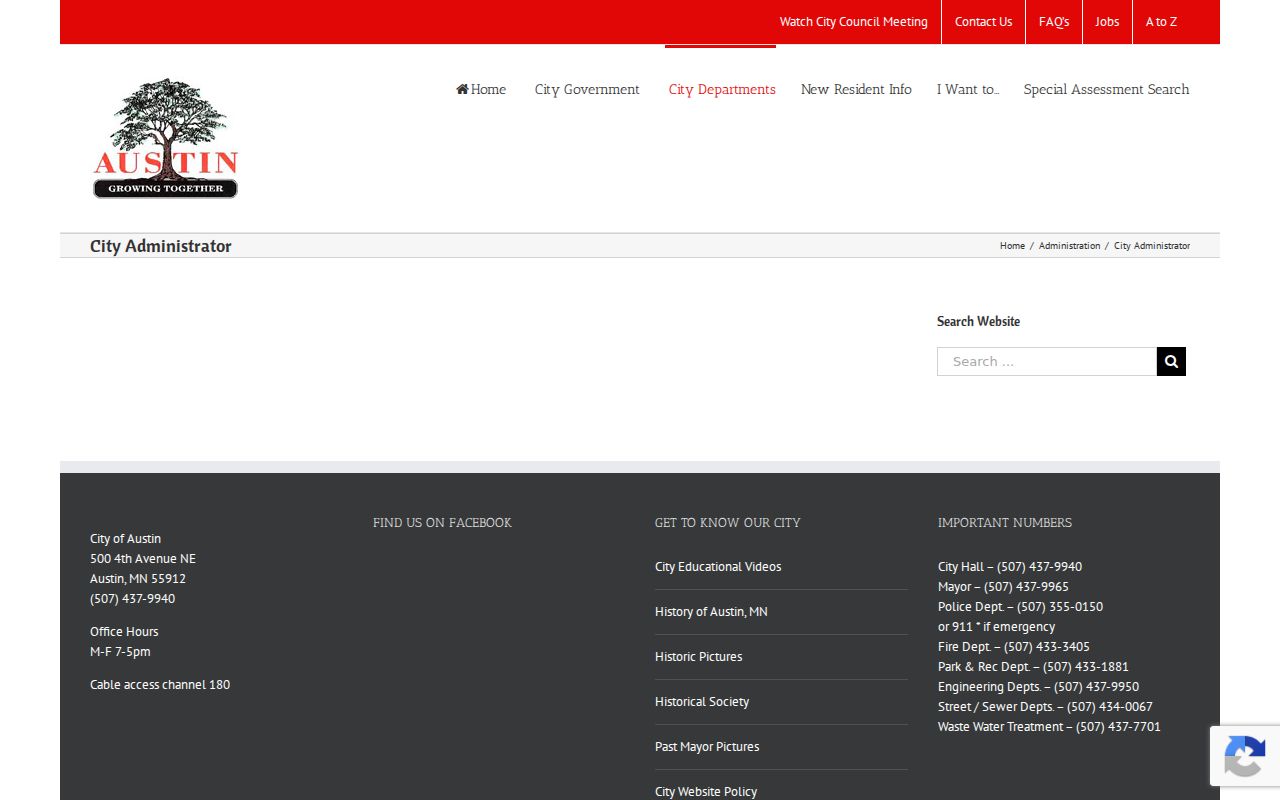Open the Austin Growing Together logo
Image resolution: width=1280 pixels, height=800 pixels.
click(x=166, y=138)
